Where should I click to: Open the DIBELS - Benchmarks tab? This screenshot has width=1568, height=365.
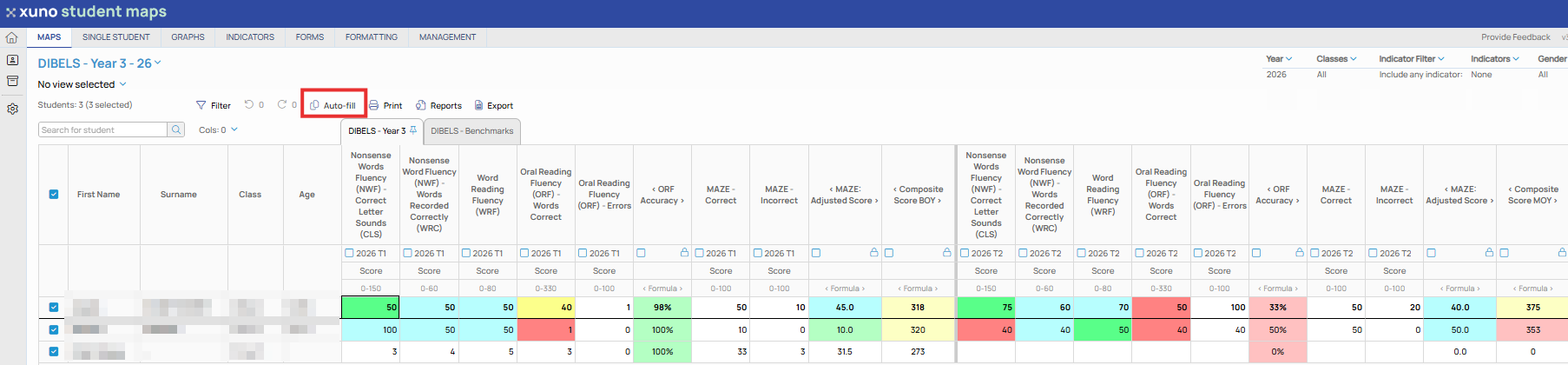click(471, 131)
